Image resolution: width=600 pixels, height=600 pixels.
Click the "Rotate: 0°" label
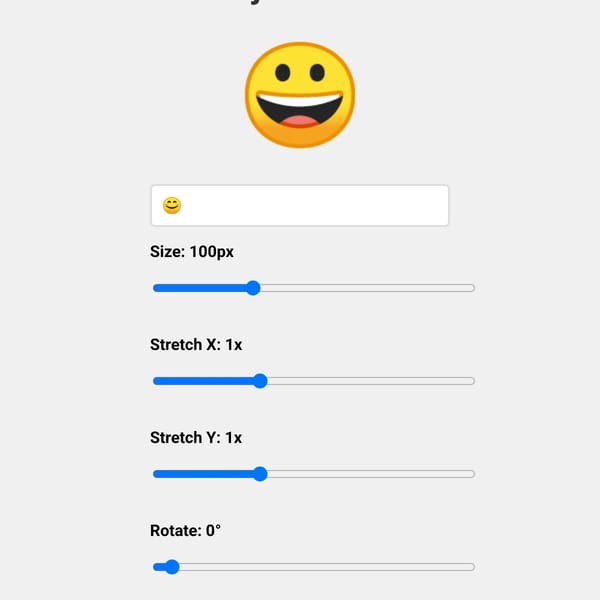click(x=185, y=530)
